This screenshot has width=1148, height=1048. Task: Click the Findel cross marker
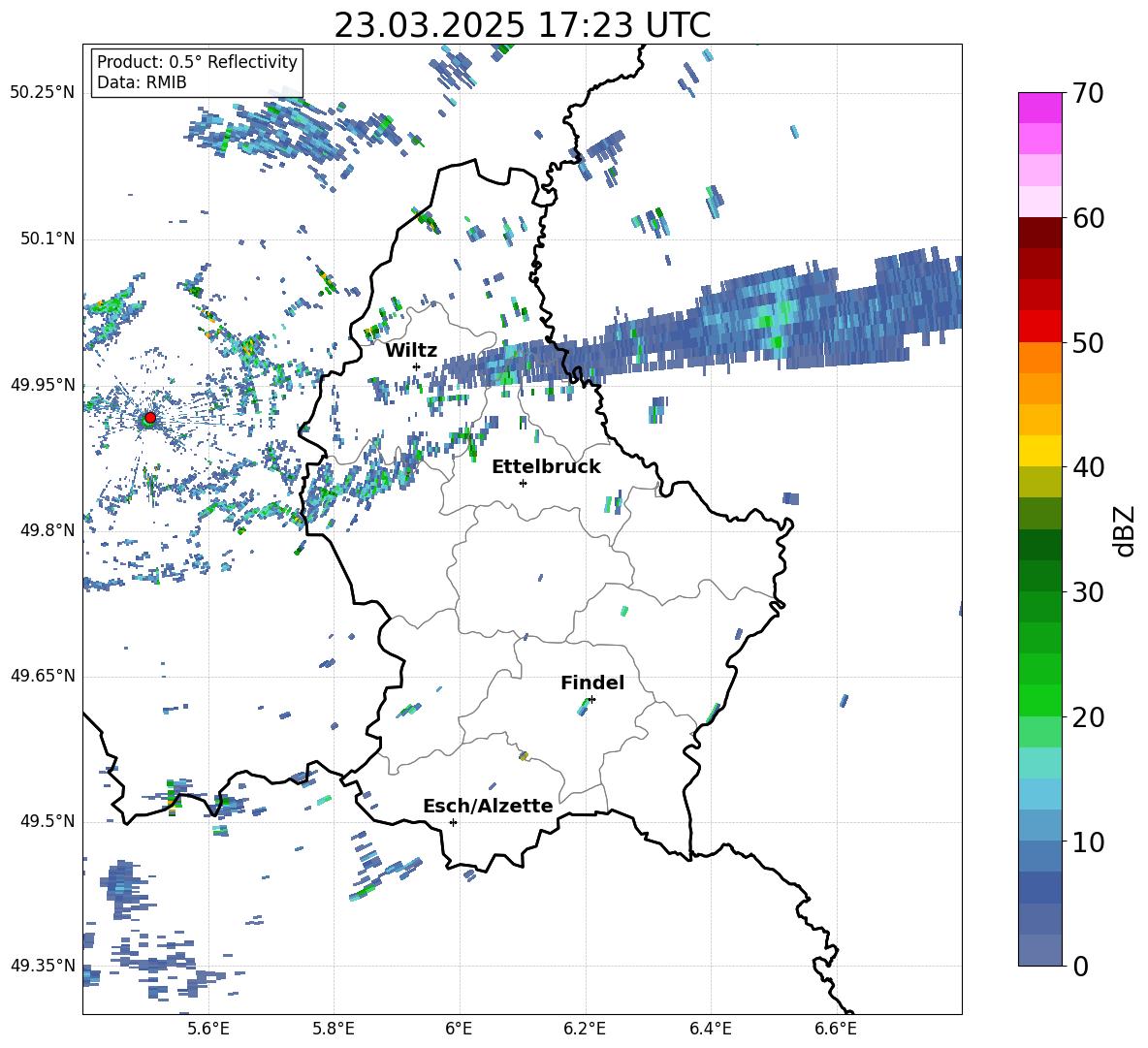click(x=591, y=700)
